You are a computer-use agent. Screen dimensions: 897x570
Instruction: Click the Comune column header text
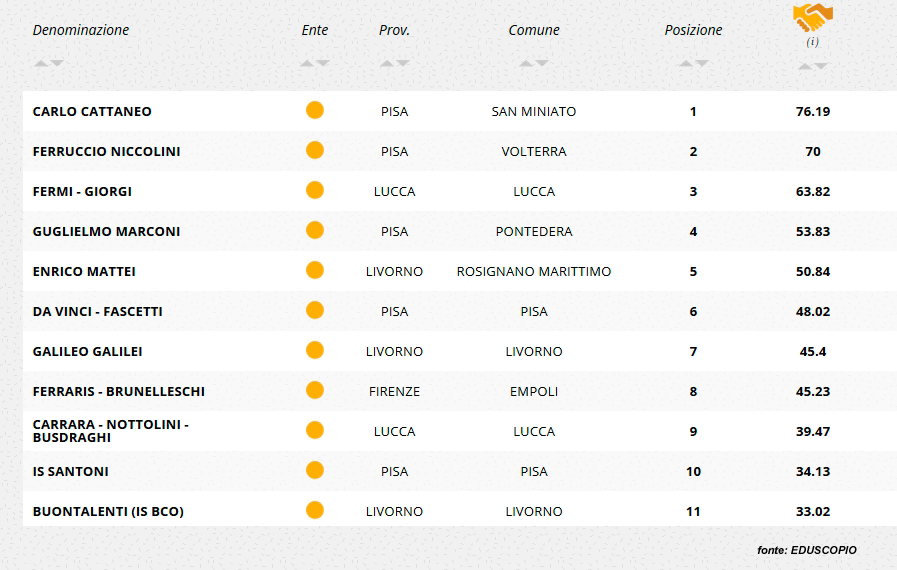(x=534, y=30)
